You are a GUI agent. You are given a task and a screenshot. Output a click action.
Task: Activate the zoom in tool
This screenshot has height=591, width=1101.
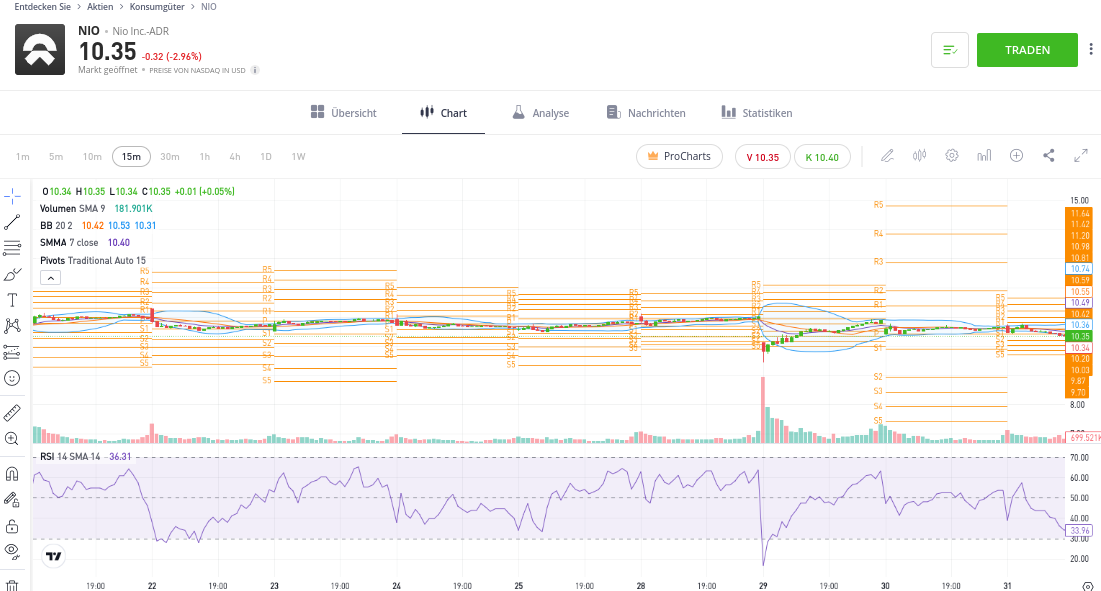(x=12, y=439)
